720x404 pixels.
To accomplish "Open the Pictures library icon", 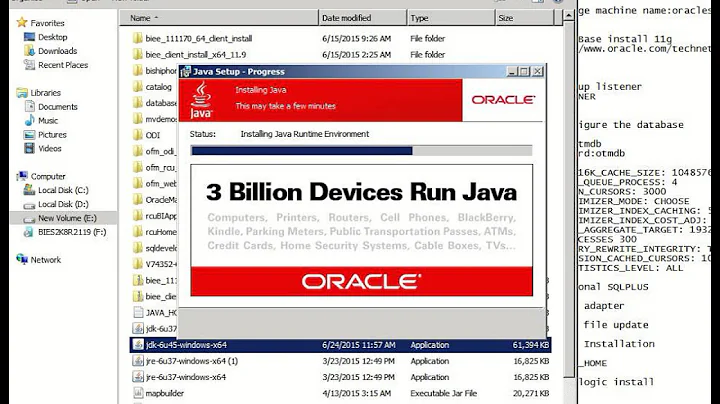I will tap(29, 135).
